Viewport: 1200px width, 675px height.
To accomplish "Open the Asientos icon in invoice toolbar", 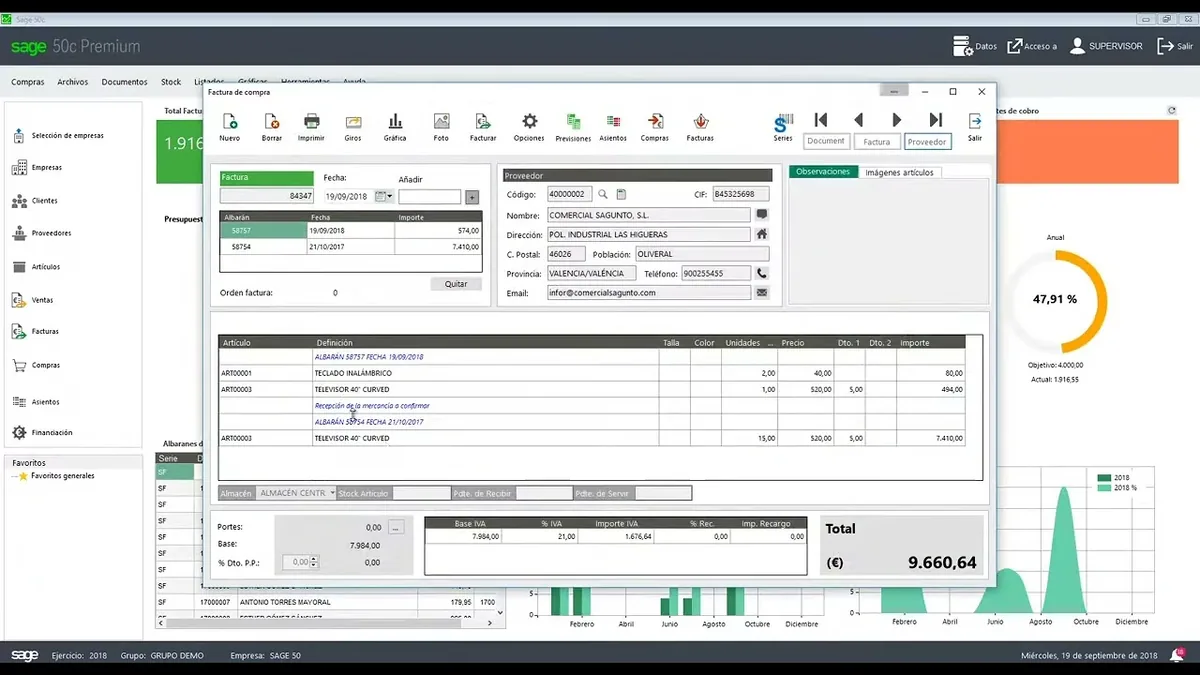I will tap(613, 121).
